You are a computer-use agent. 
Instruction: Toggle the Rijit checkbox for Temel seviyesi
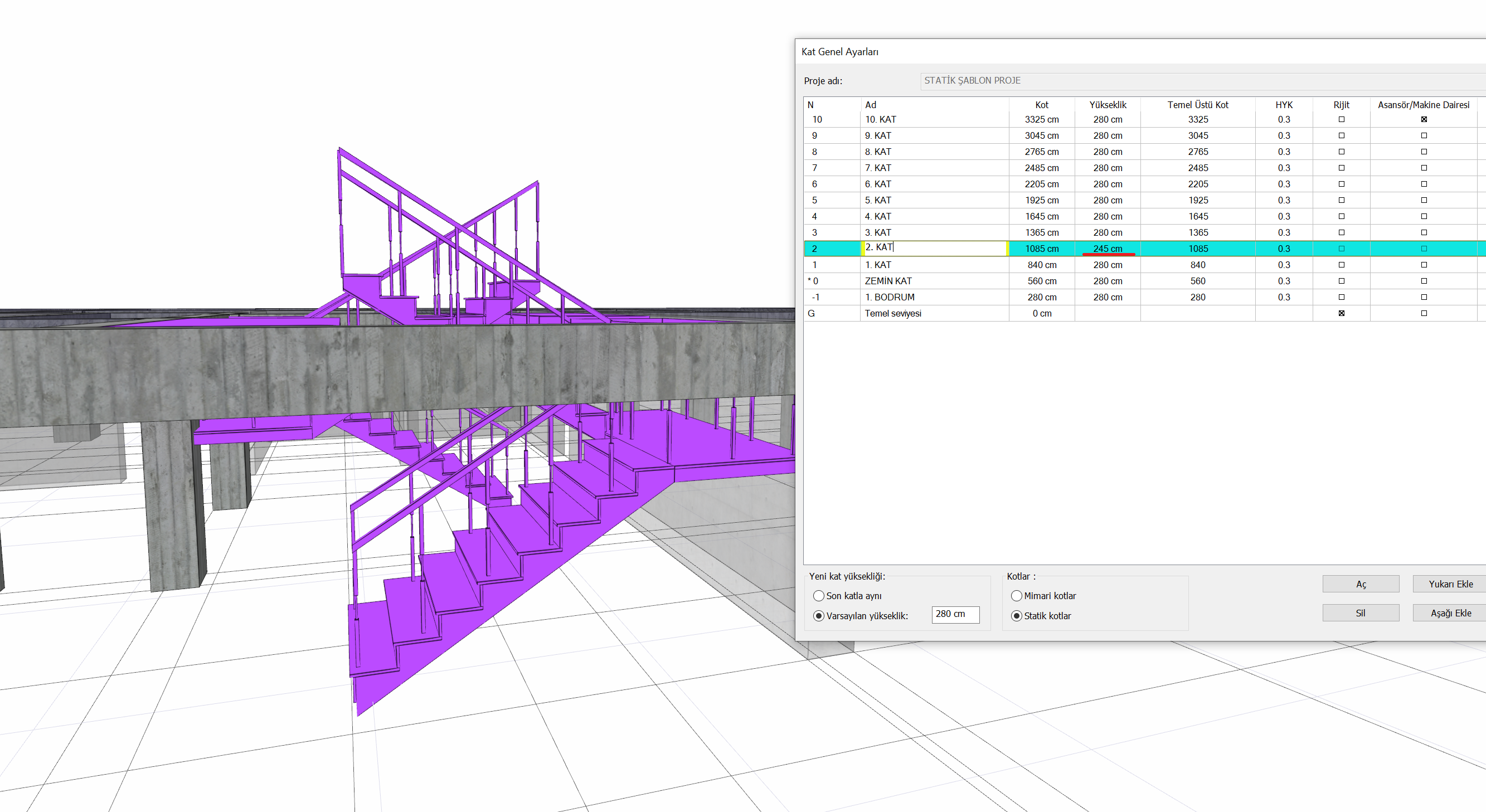coord(1341,313)
